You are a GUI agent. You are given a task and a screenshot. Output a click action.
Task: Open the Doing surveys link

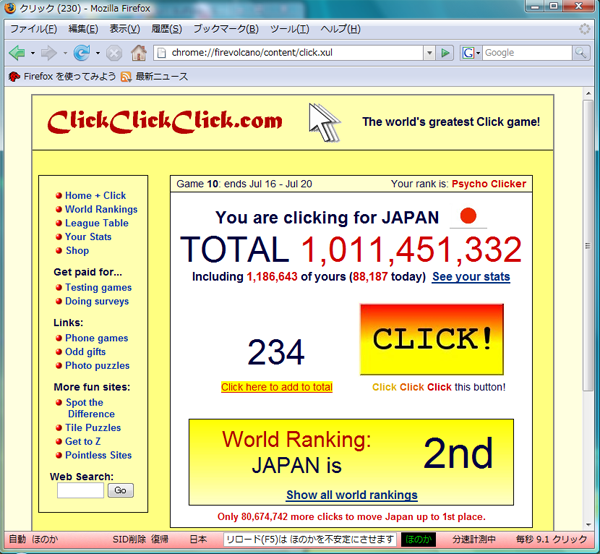coord(97,301)
